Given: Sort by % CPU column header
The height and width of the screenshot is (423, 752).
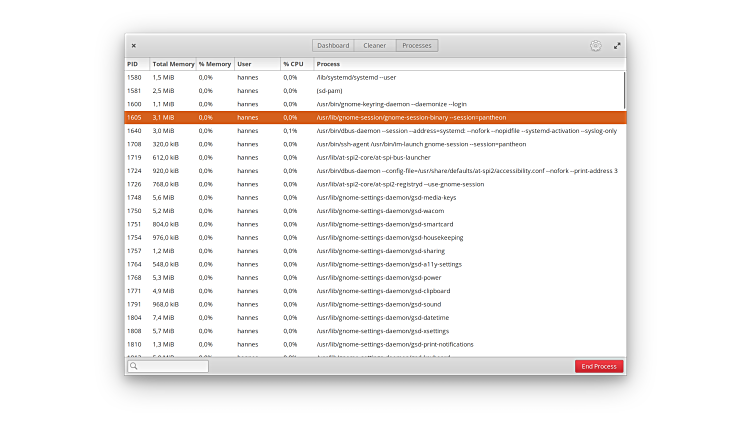Looking at the screenshot, I should point(293,64).
